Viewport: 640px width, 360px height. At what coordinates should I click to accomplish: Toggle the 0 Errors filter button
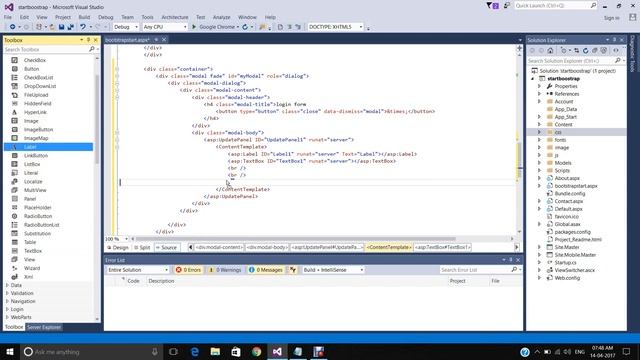(x=188, y=270)
